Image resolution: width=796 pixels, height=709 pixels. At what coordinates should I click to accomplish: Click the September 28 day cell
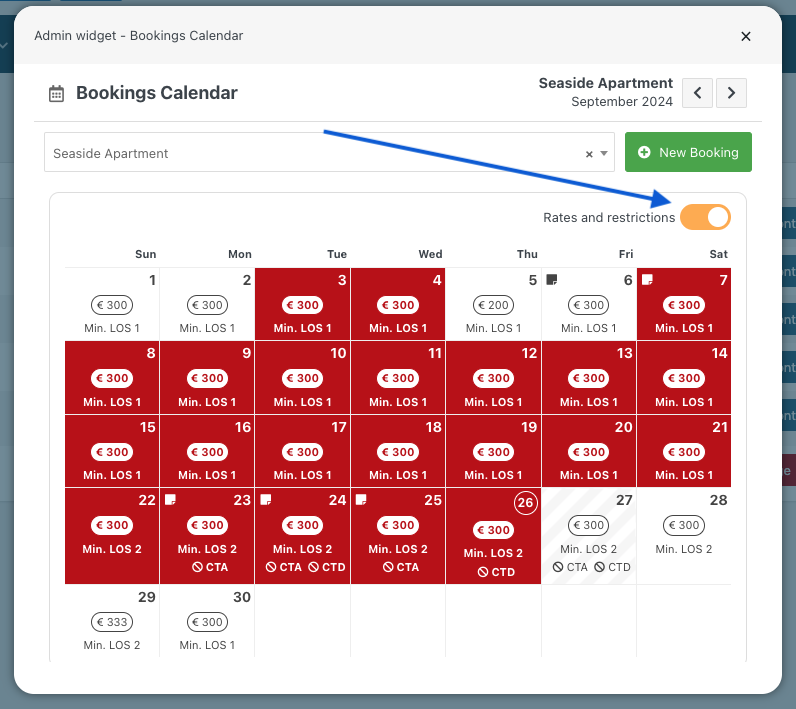684,536
